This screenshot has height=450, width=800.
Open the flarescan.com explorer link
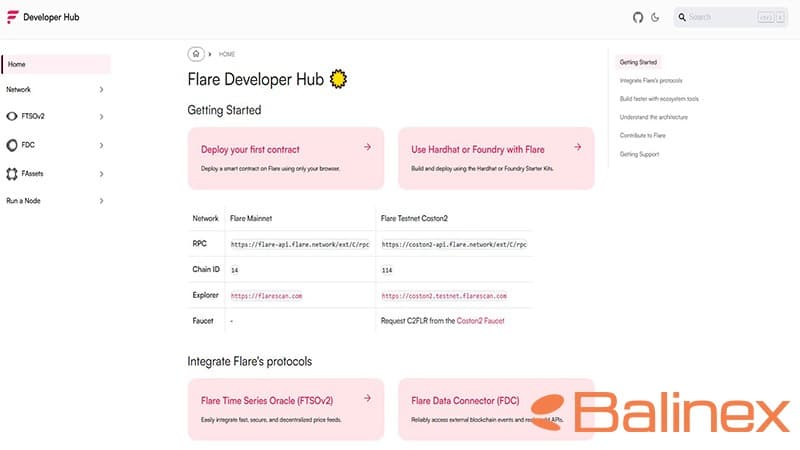266,296
